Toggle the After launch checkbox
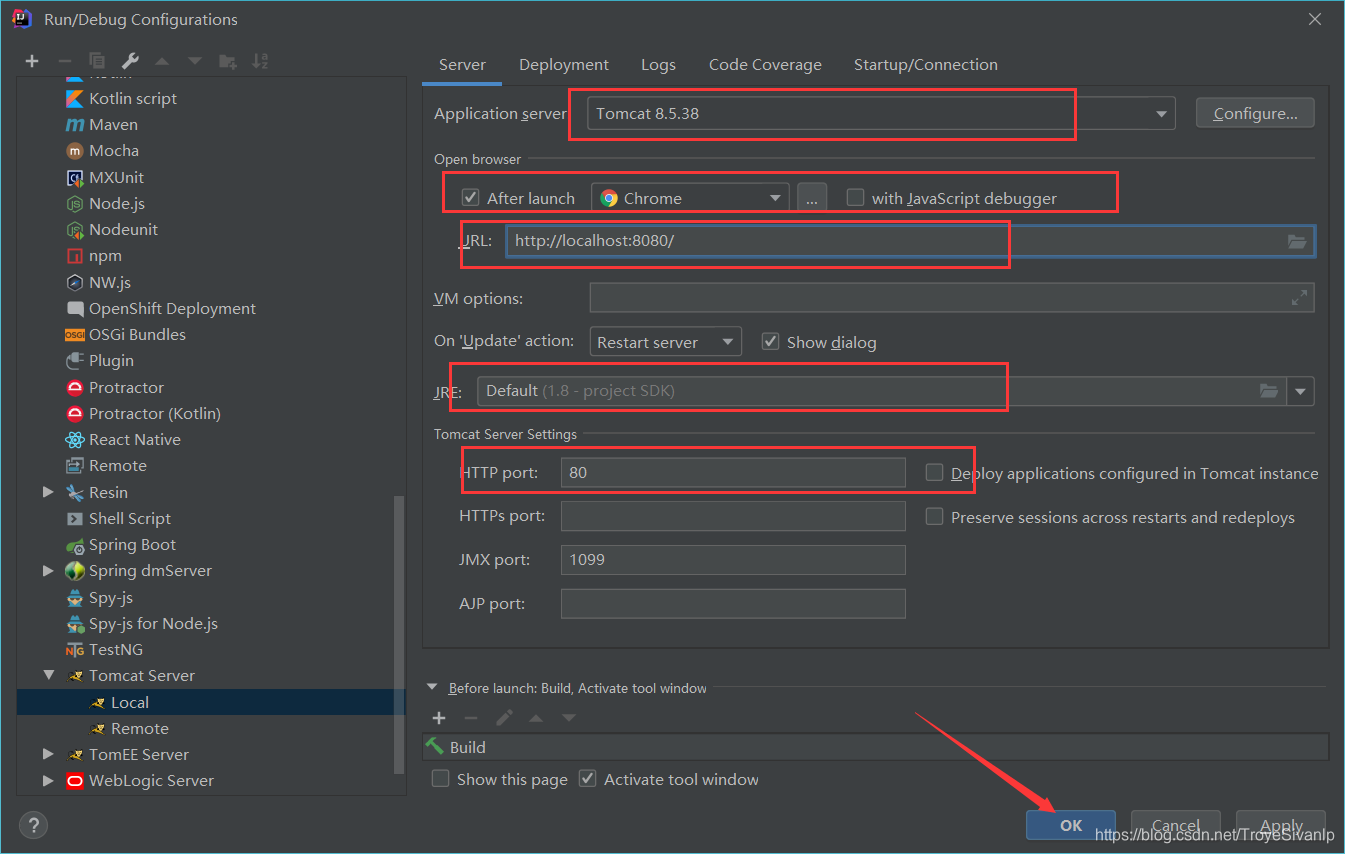Screen dimensions: 1345x854 click(x=470, y=197)
